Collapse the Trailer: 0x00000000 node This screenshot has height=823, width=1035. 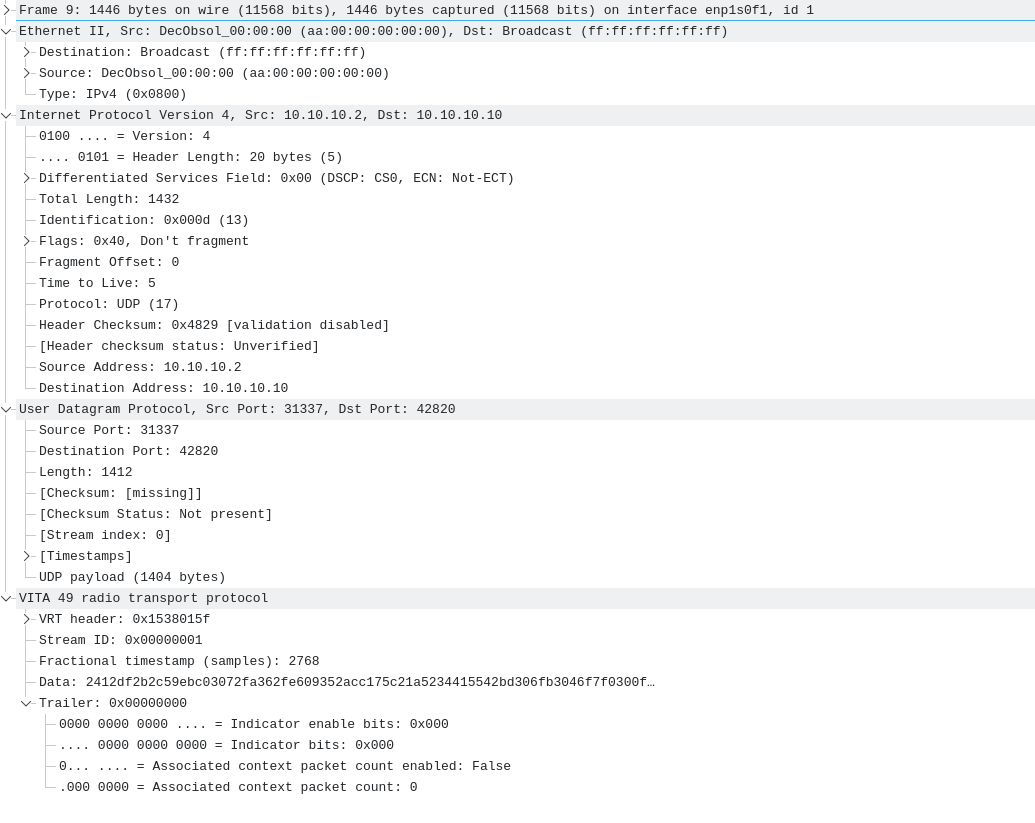pyautogui.click(x=27, y=703)
